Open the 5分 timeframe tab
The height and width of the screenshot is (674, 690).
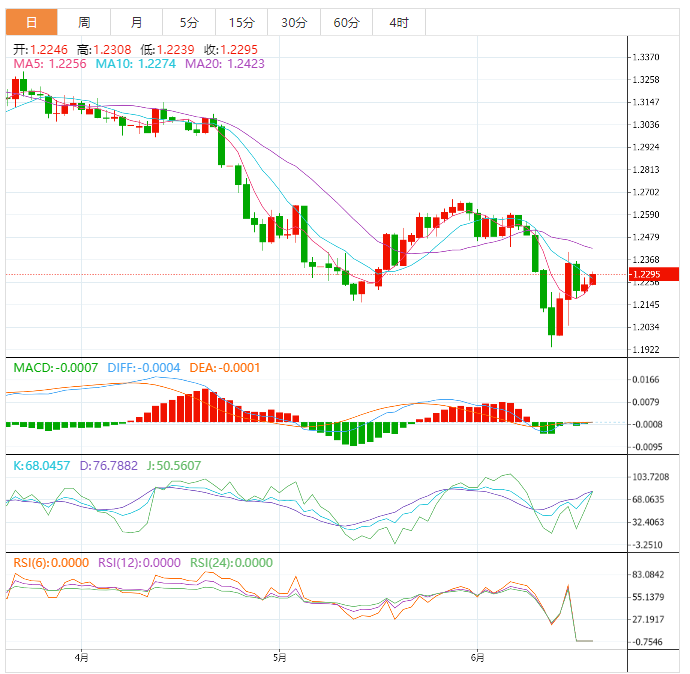(x=189, y=22)
